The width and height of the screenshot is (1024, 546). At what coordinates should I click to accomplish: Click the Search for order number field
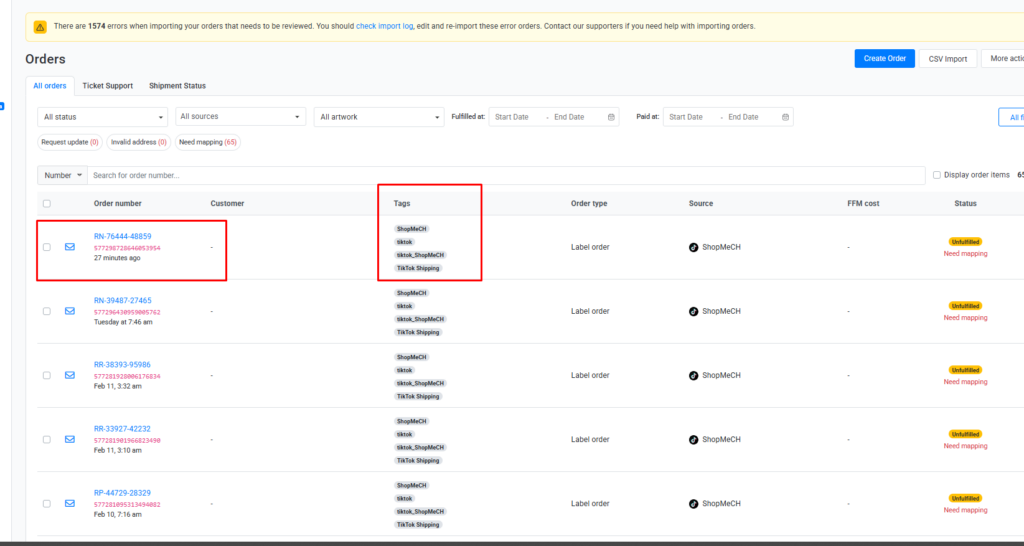tap(505, 175)
